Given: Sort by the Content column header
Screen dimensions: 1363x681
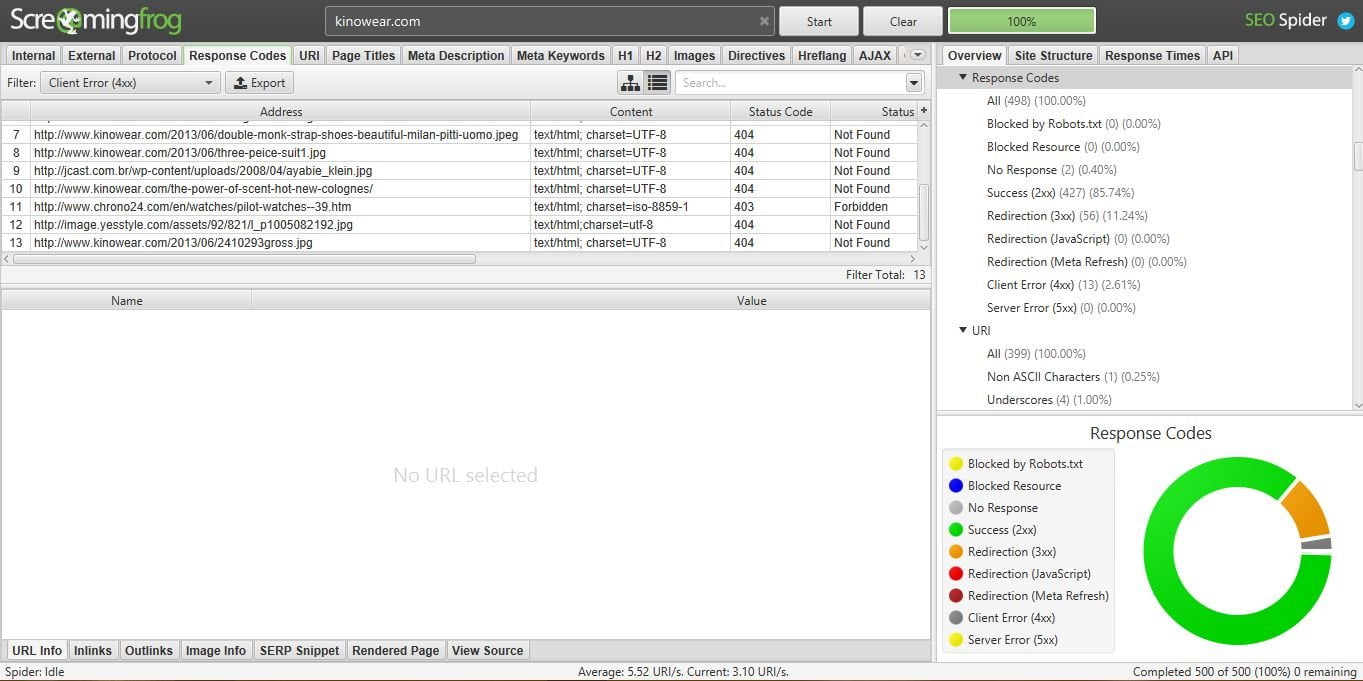Looking at the screenshot, I should (631, 112).
